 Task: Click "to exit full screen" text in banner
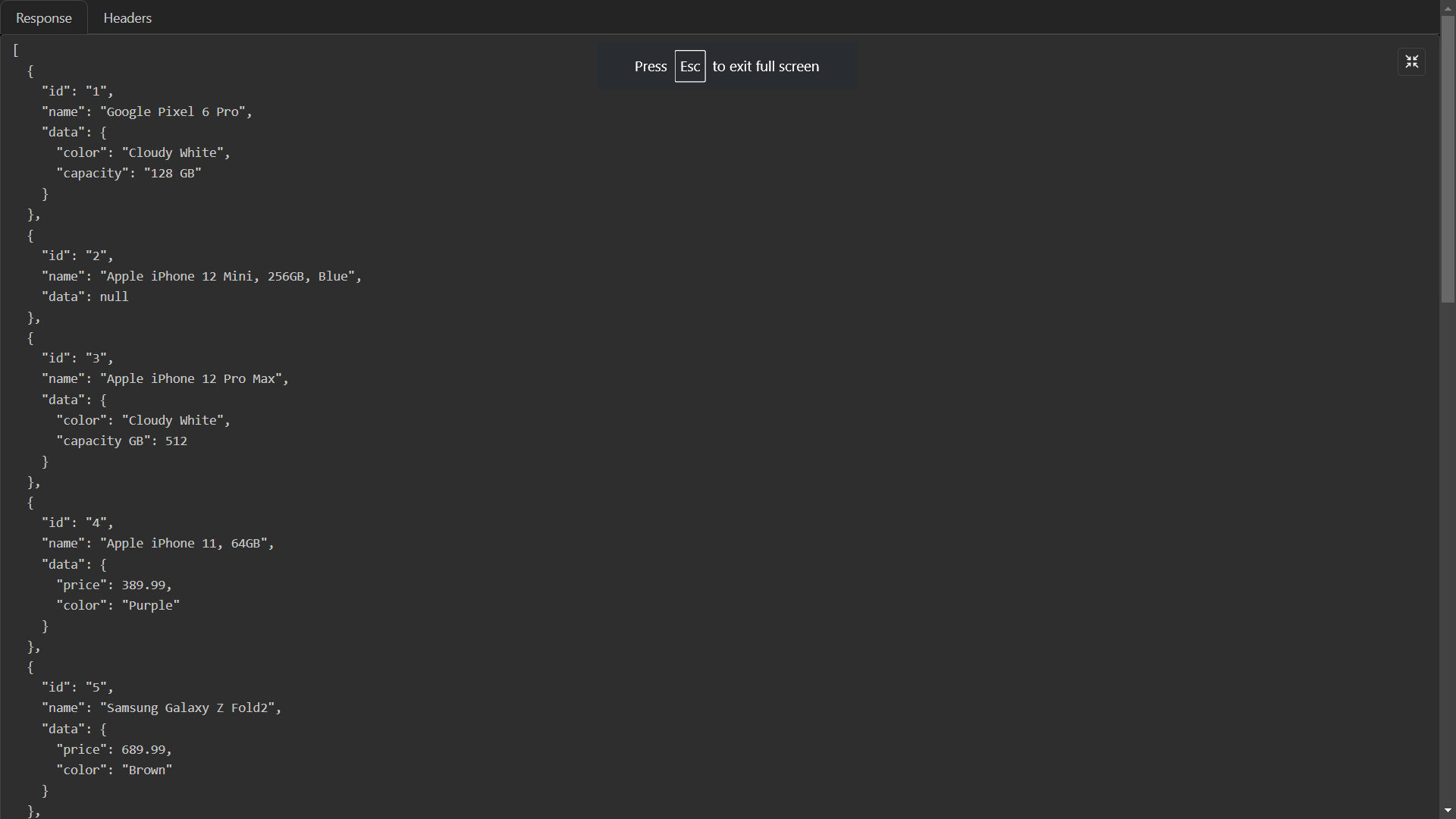point(765,67)
